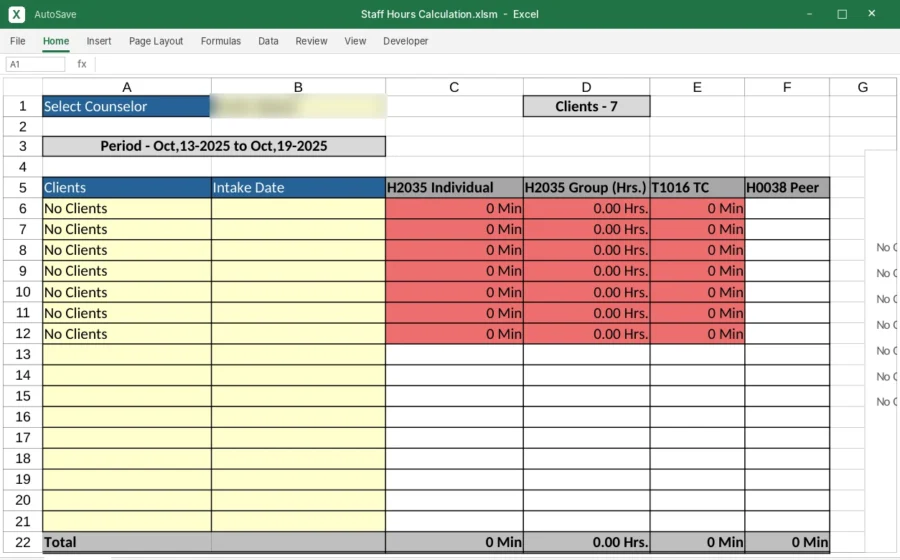Click 0.00 Hrs. in row 8
900x560 pixels.
coord(586,250)
